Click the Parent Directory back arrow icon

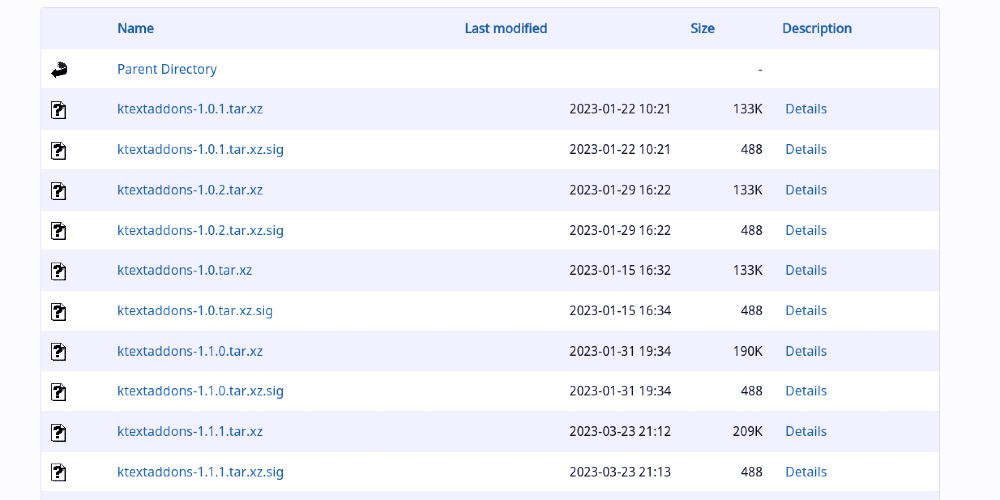[59, 69]
